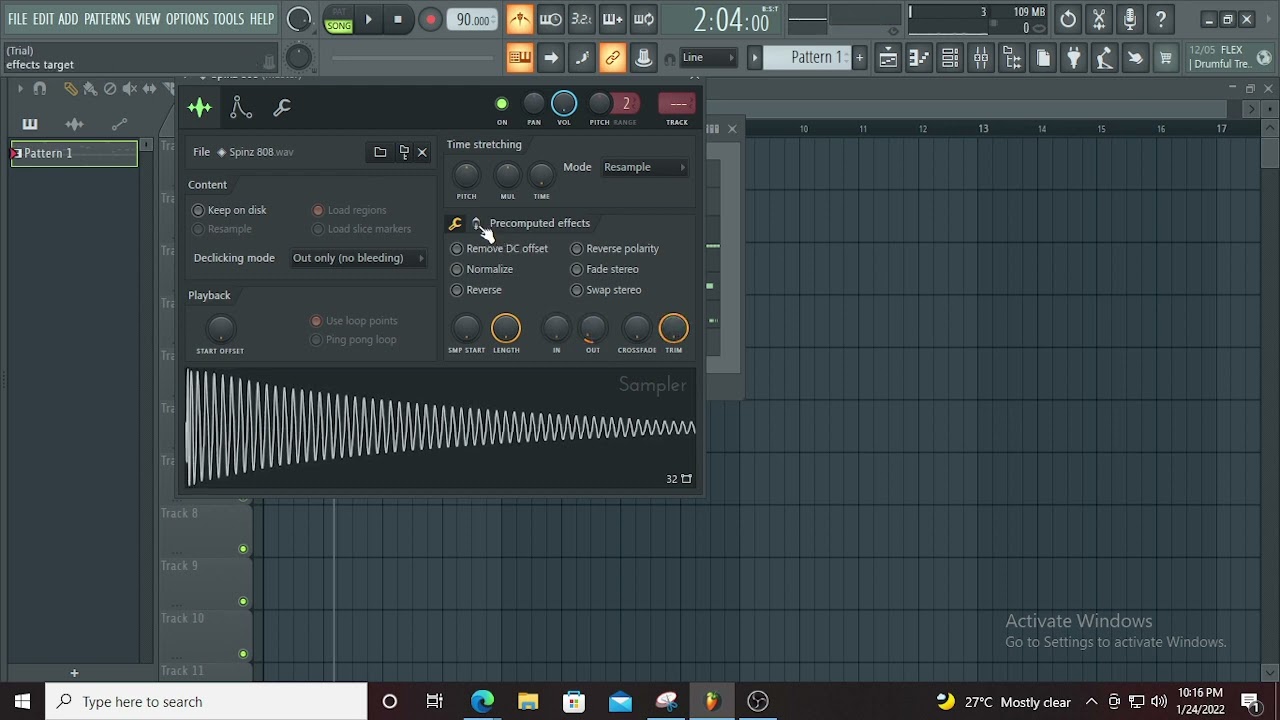Screen dimensions: 1280x720
Task: Open Sampler settings tab (waveform icon)
Action: [x=199, y=107]
